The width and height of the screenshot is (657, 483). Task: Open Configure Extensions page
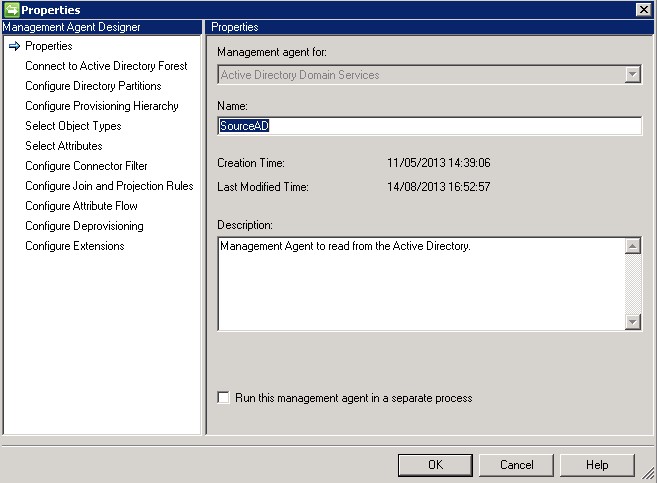coord(75,246)
